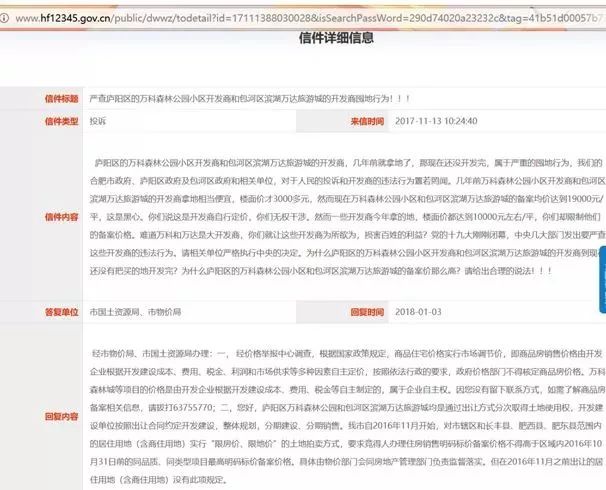Click the timestamp 2017-11-13 10:24:40
Image resolution: width=606 pixels, height=490 pixels.
436,121
